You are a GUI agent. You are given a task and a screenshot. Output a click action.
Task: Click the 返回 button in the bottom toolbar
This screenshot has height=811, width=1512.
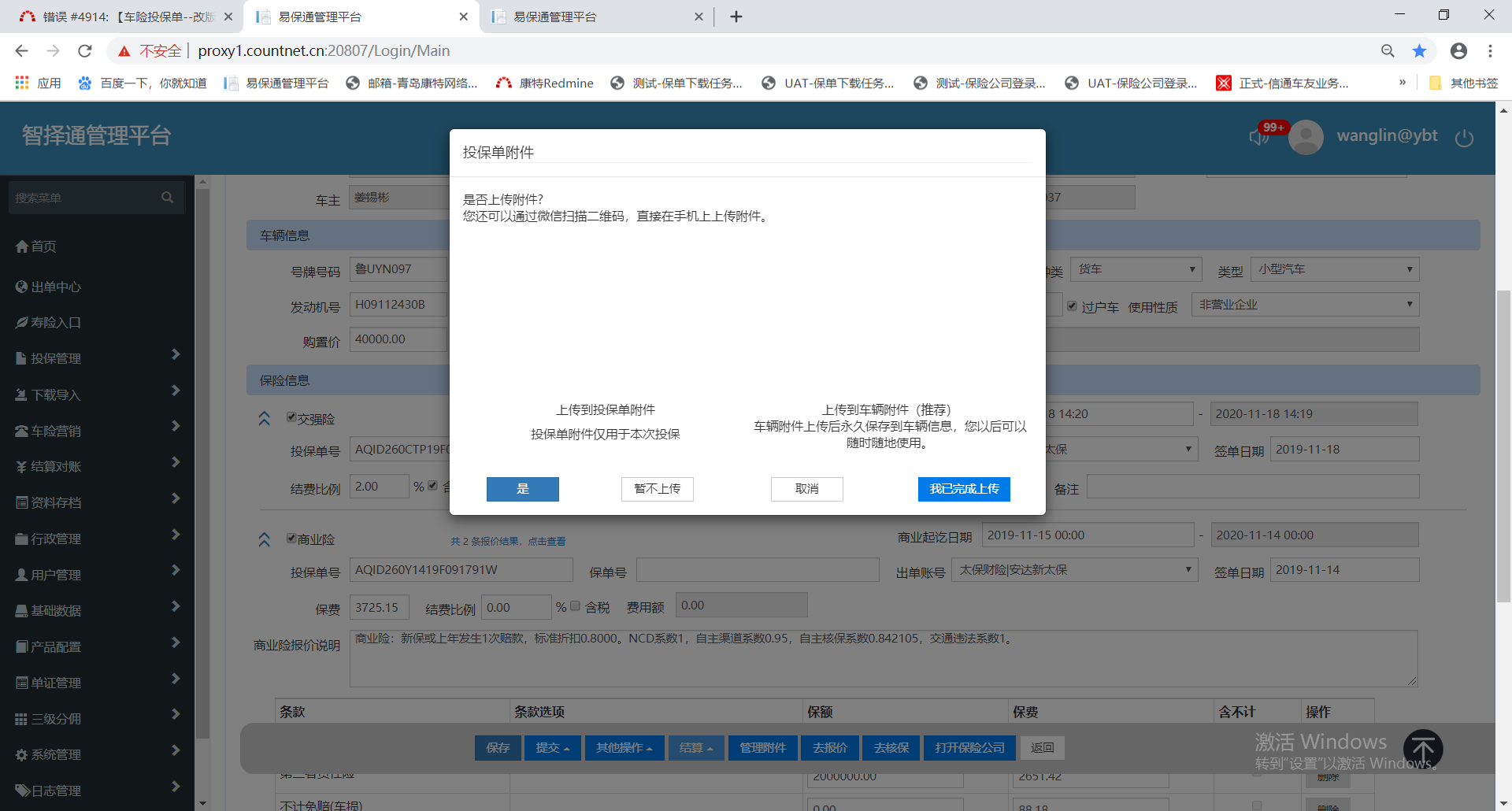(1043, 748)
